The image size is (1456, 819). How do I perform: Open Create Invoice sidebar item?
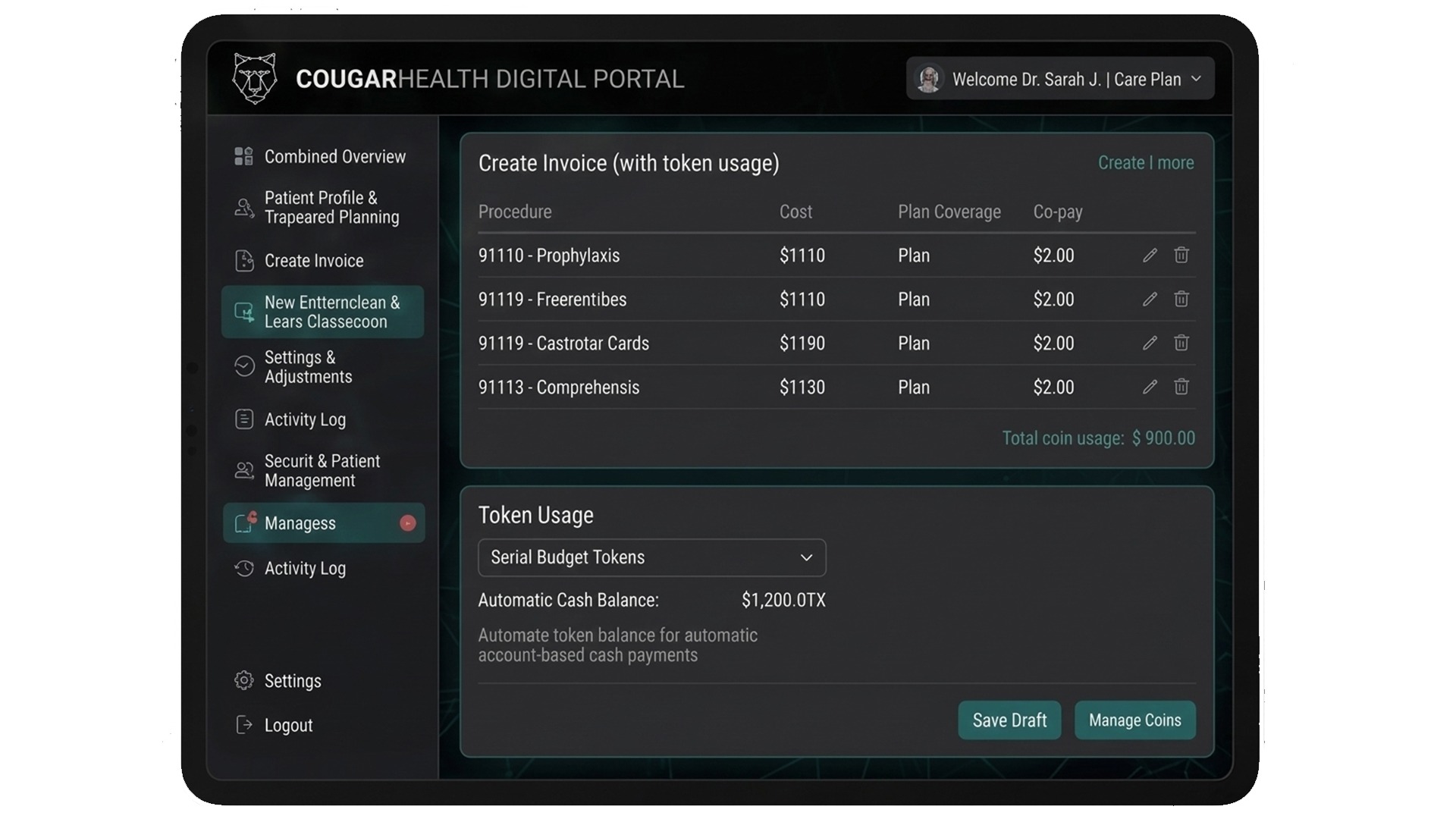[313, 261]
